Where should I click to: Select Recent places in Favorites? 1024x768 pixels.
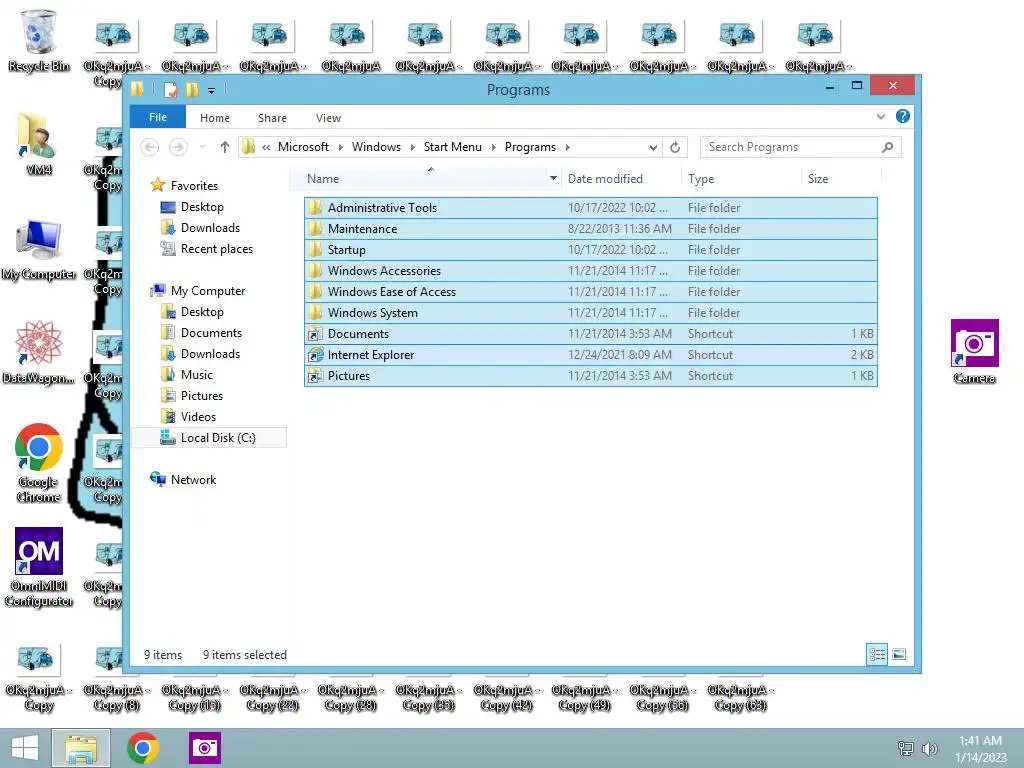(x=216, y=249)
